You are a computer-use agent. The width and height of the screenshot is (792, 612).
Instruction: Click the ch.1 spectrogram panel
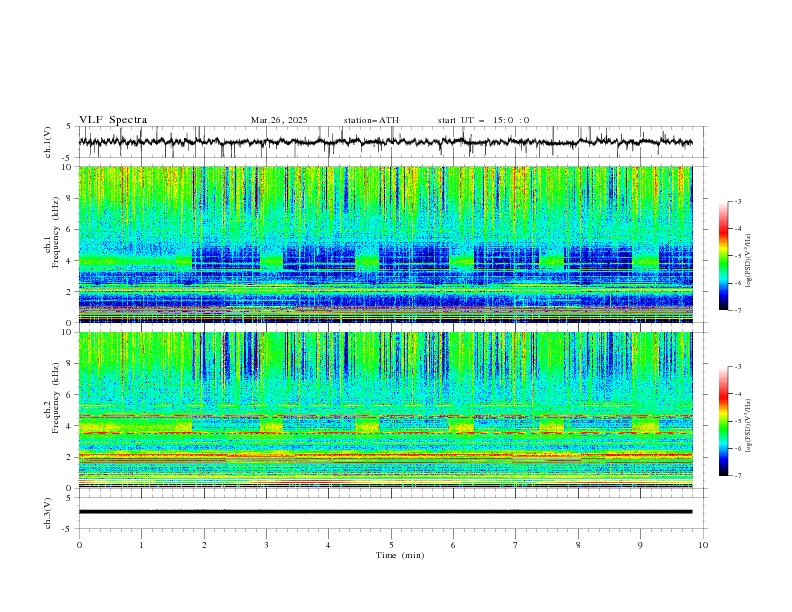pos(385,244)
